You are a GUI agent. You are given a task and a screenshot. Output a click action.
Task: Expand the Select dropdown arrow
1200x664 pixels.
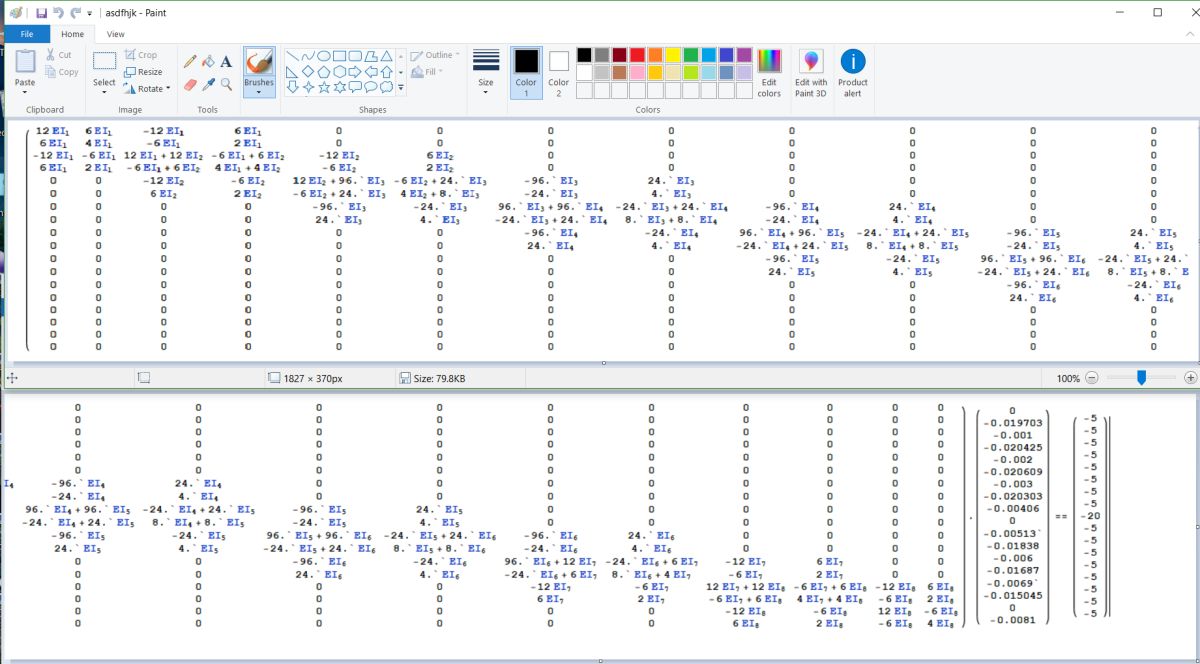pos(104,93)
